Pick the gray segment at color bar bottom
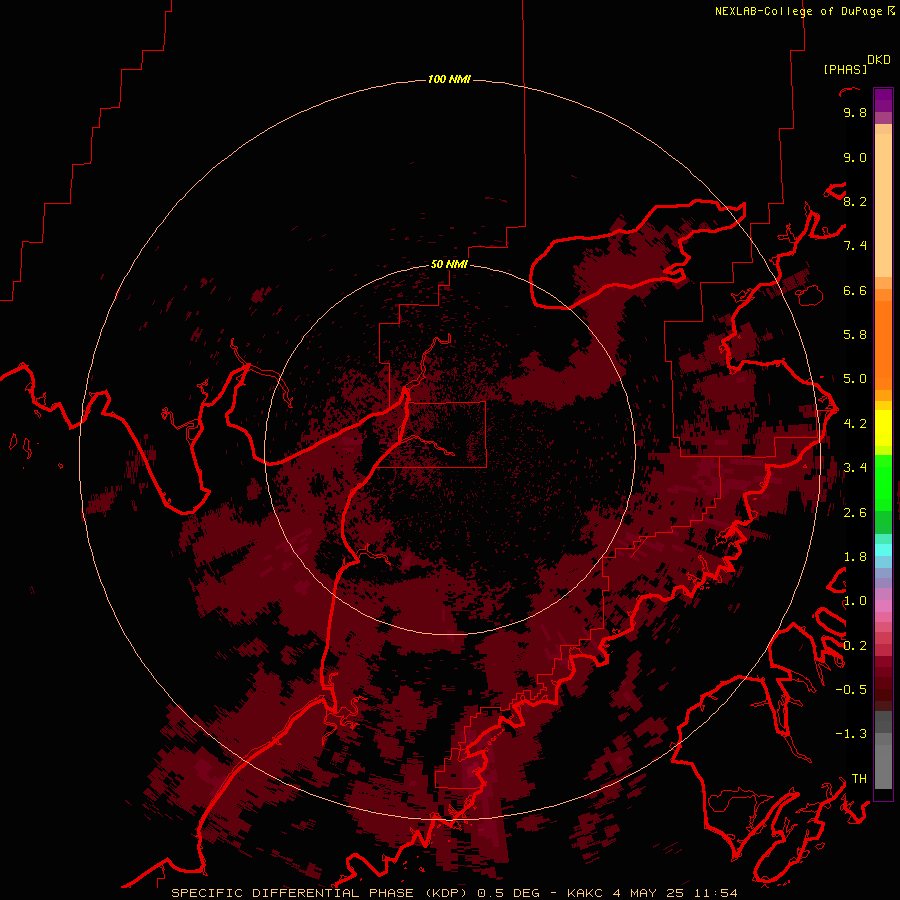 (x=883, y=766)
